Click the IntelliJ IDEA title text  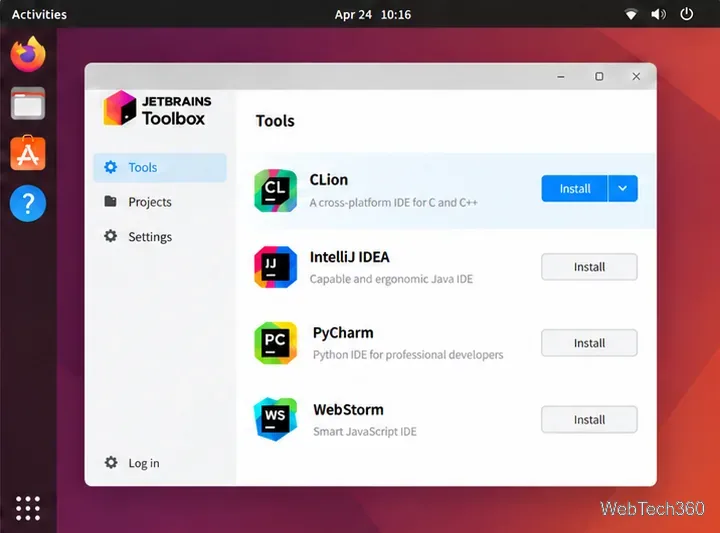click(349, 257)
